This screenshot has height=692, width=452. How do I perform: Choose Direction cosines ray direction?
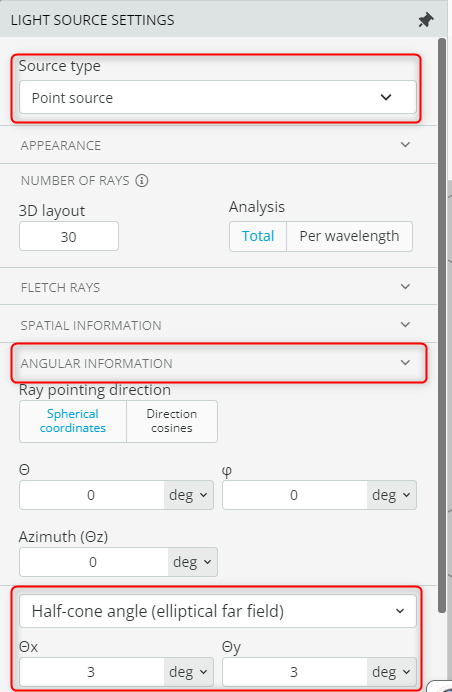tap(172, 421)
